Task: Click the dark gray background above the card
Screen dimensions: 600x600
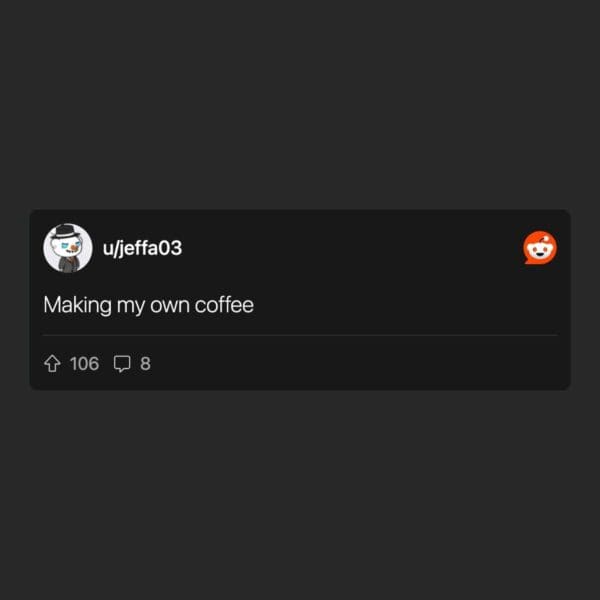Action: click(x=300, y=103)
